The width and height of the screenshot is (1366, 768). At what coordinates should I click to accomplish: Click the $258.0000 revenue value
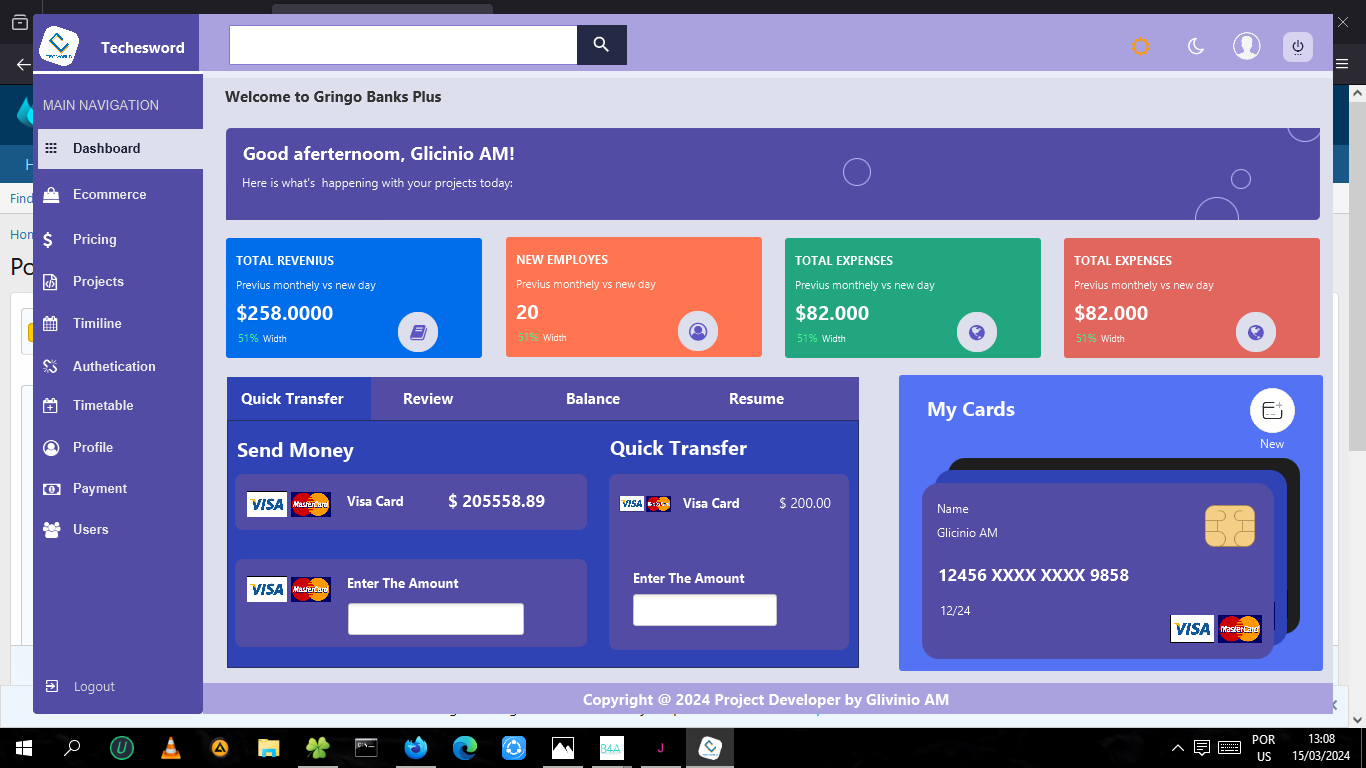point(285,313)
